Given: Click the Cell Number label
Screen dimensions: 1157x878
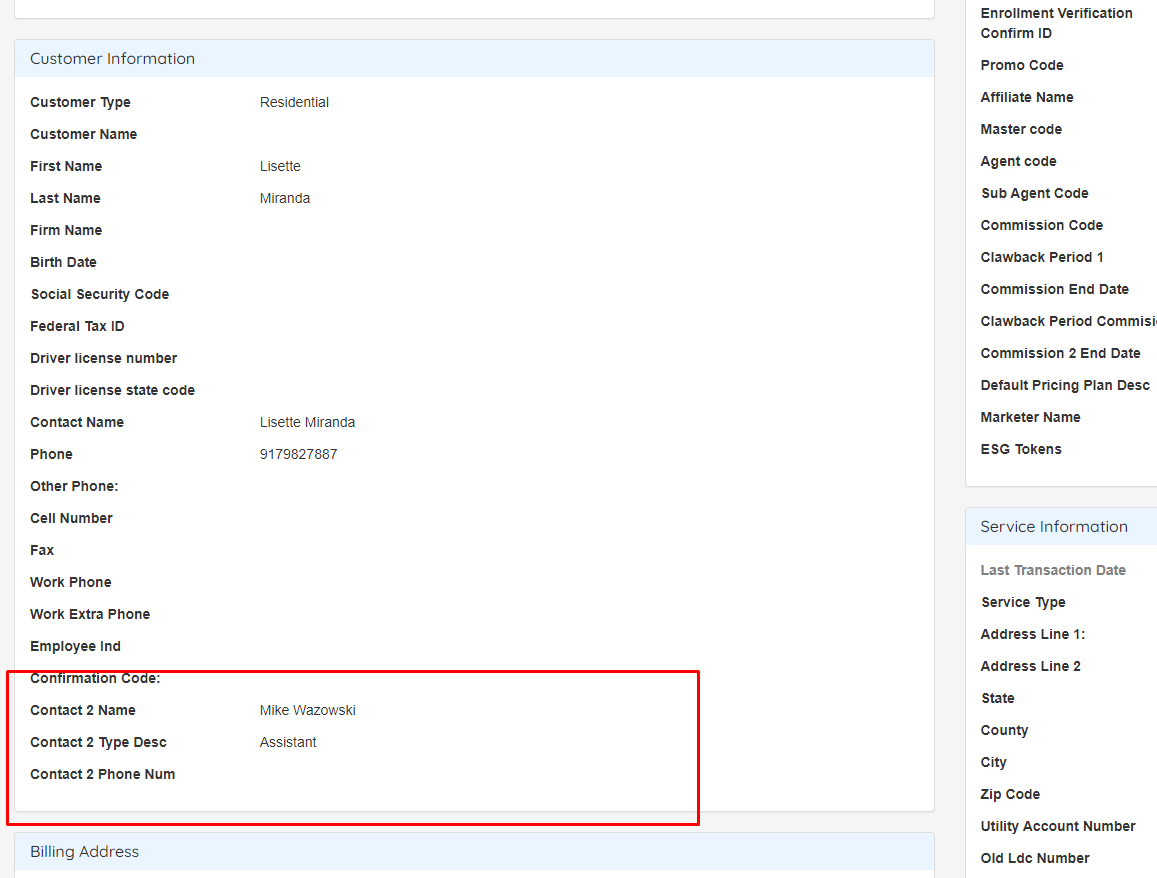Looking at the screenshot, I should [71, 519].
